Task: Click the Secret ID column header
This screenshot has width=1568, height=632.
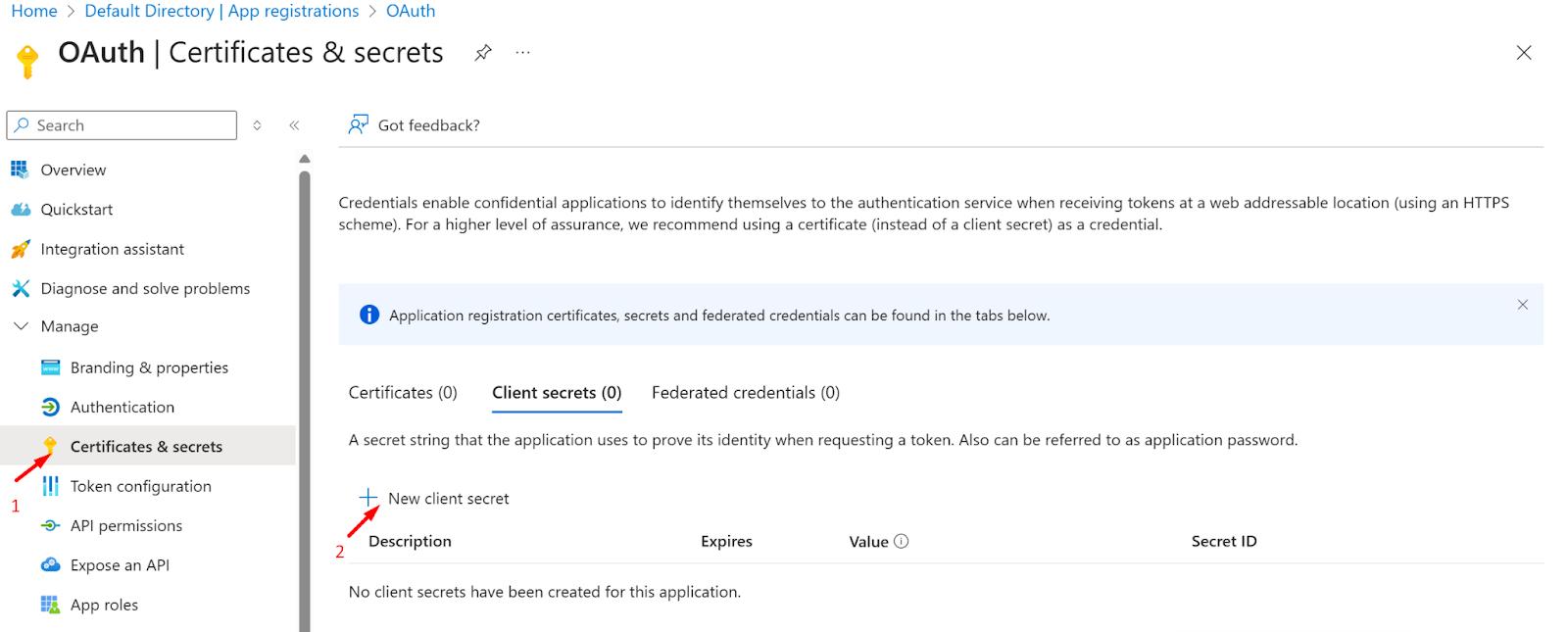Action: click(x=1224, y=541)
